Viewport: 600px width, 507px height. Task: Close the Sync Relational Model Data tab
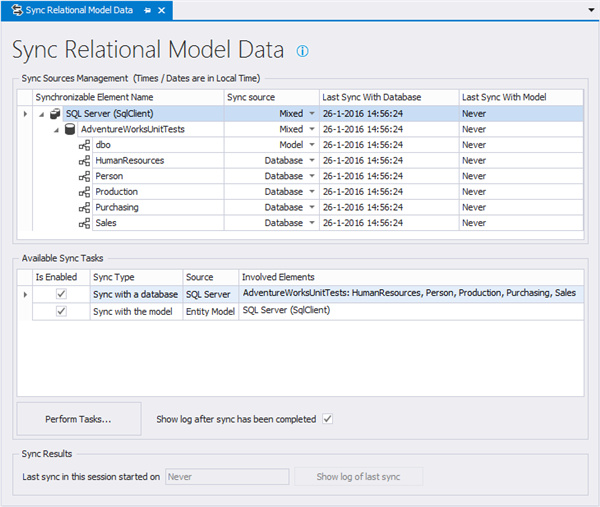tap(163, 9)
